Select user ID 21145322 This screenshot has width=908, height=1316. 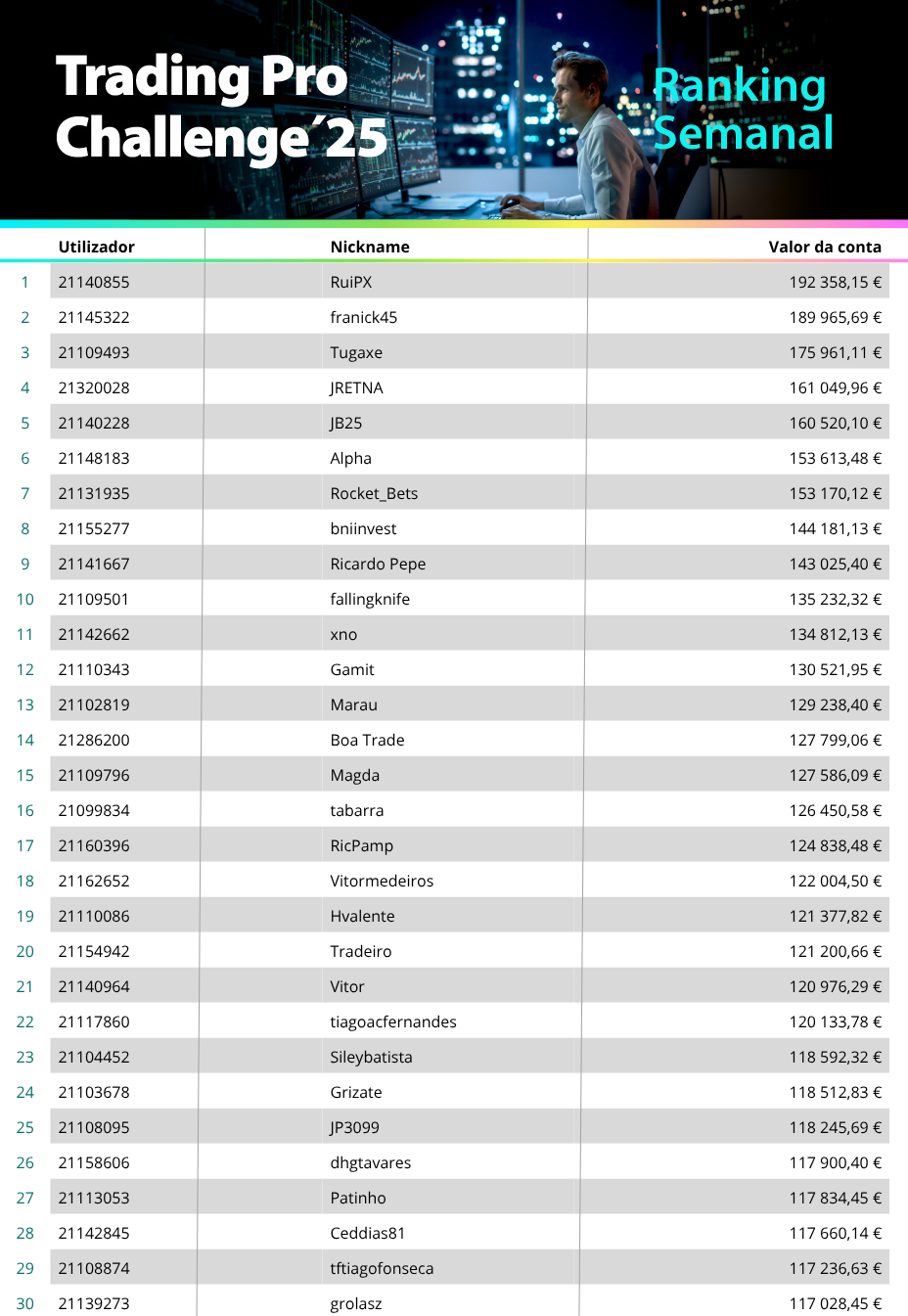(94, 317)
